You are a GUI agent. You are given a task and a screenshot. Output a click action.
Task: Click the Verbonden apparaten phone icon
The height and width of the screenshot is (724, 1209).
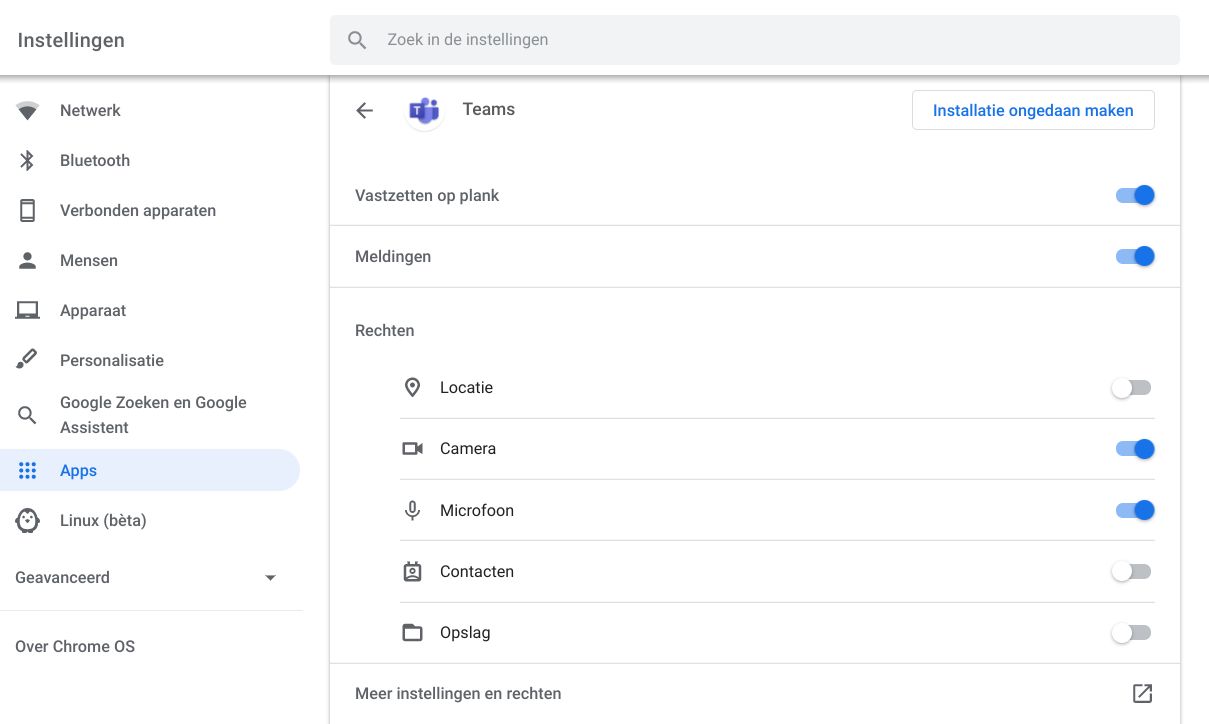(27, 210)
